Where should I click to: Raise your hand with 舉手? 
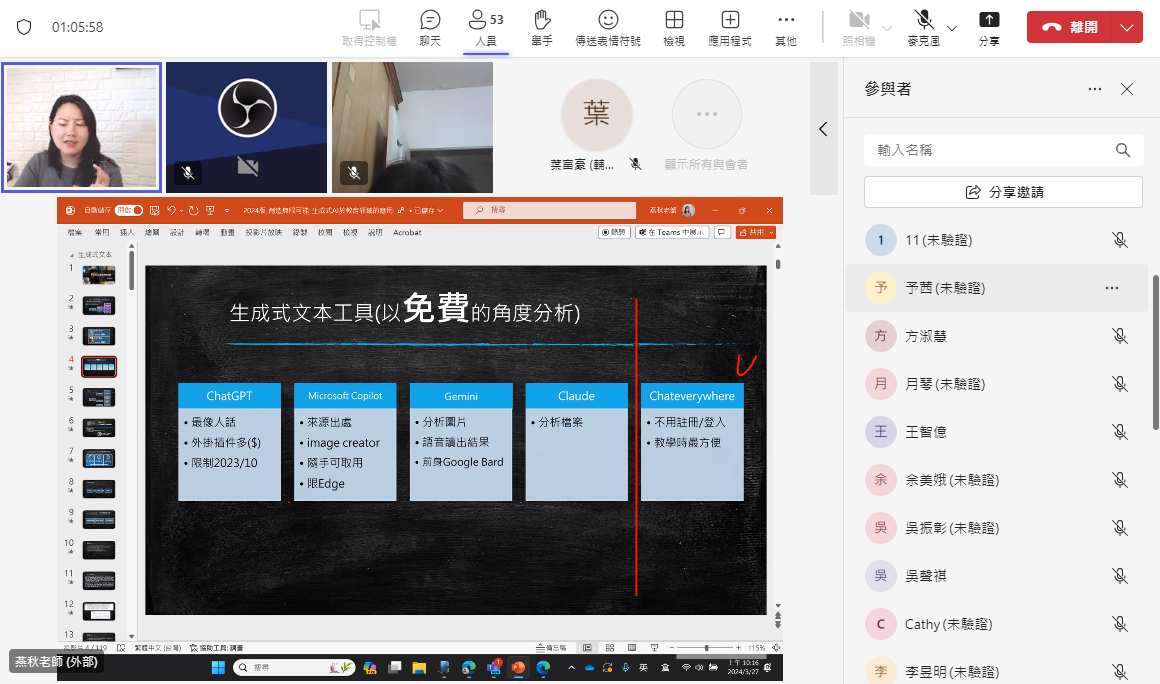point(542,28)
